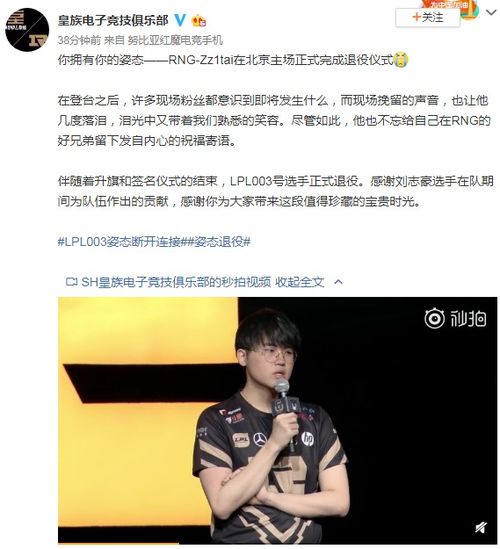
Task: Collapse the post with 收起全文
Action: click(300, 282)
